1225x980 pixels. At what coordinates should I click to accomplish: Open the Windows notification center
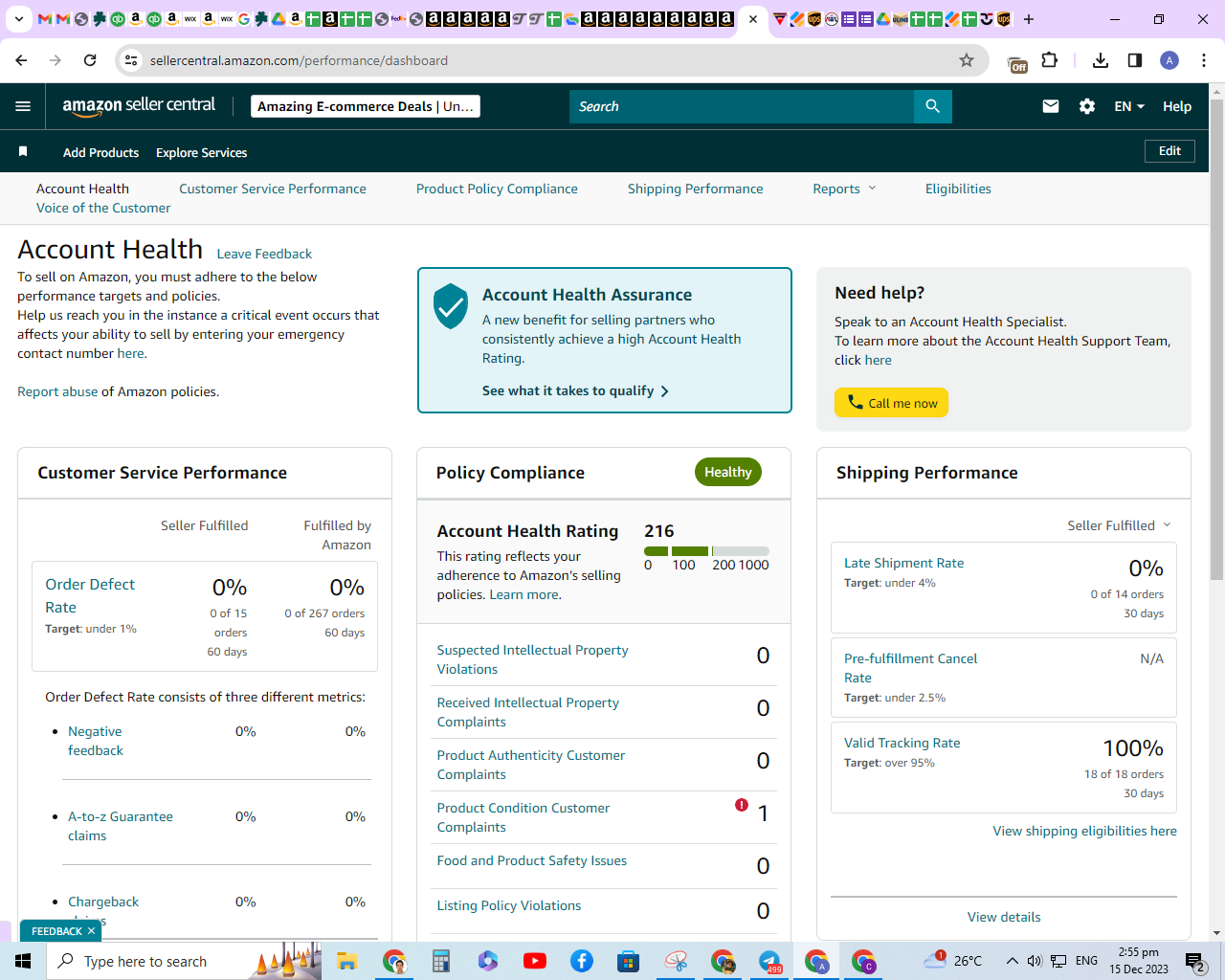1195,961
